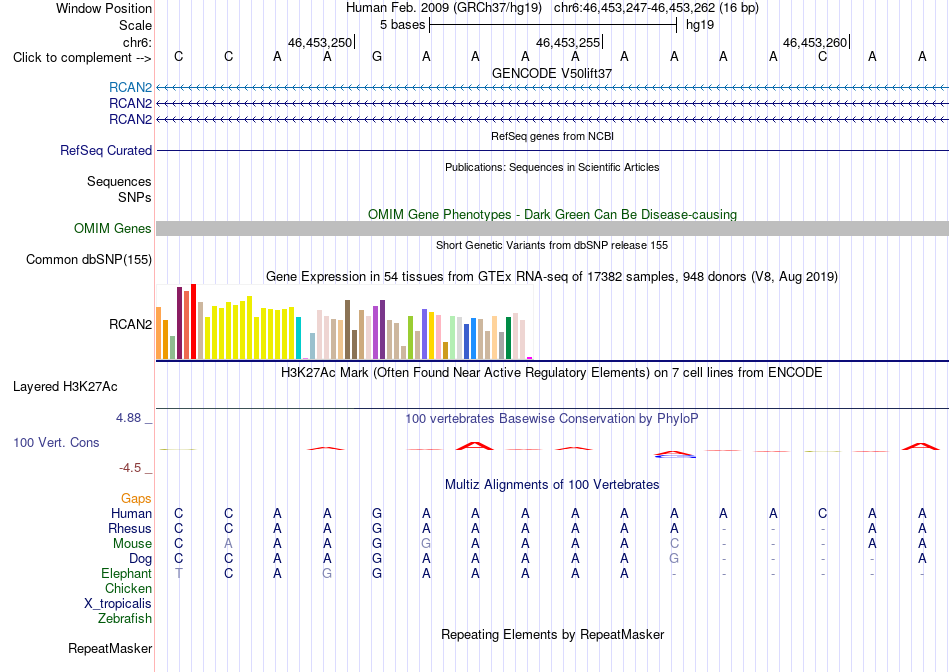Screen dimensions: 950x672
Task: Select the SNPs publications track label
Action: tap(135, 198)
